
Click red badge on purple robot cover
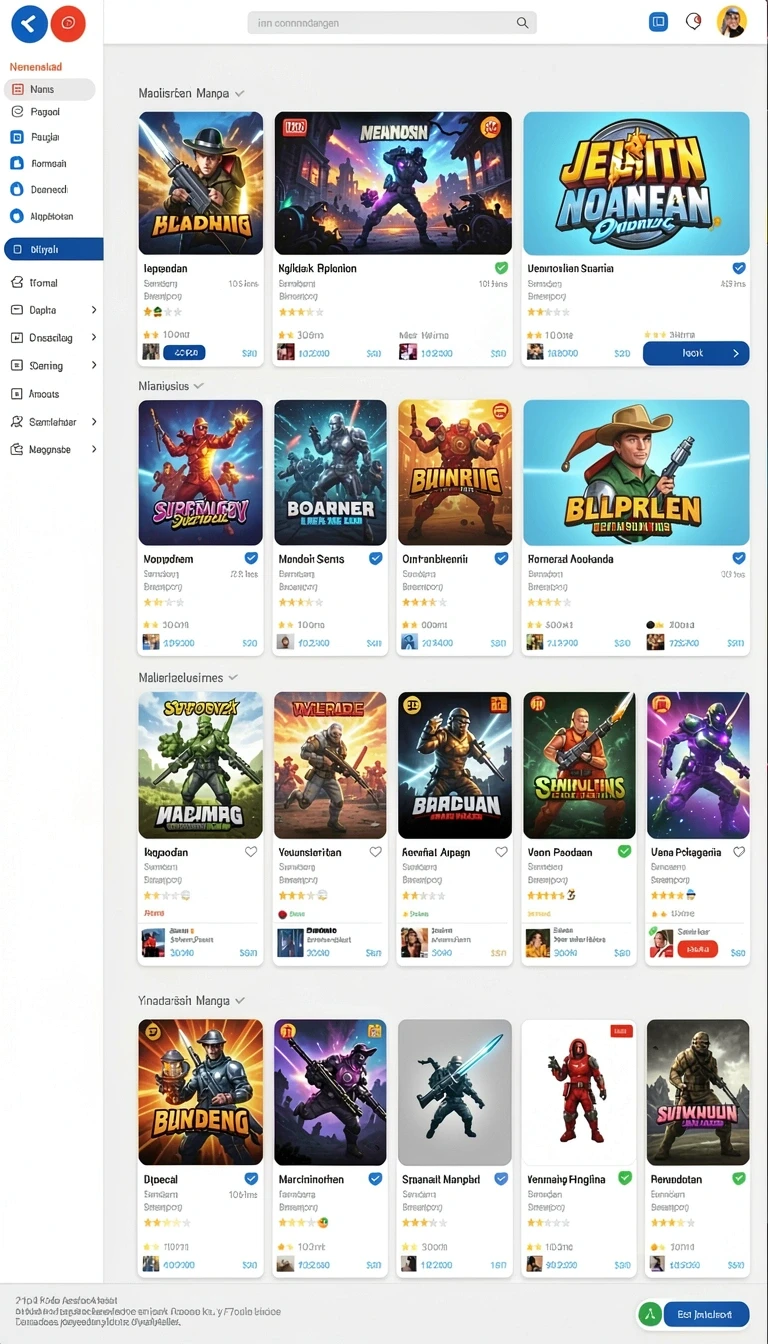pos(661,704)
